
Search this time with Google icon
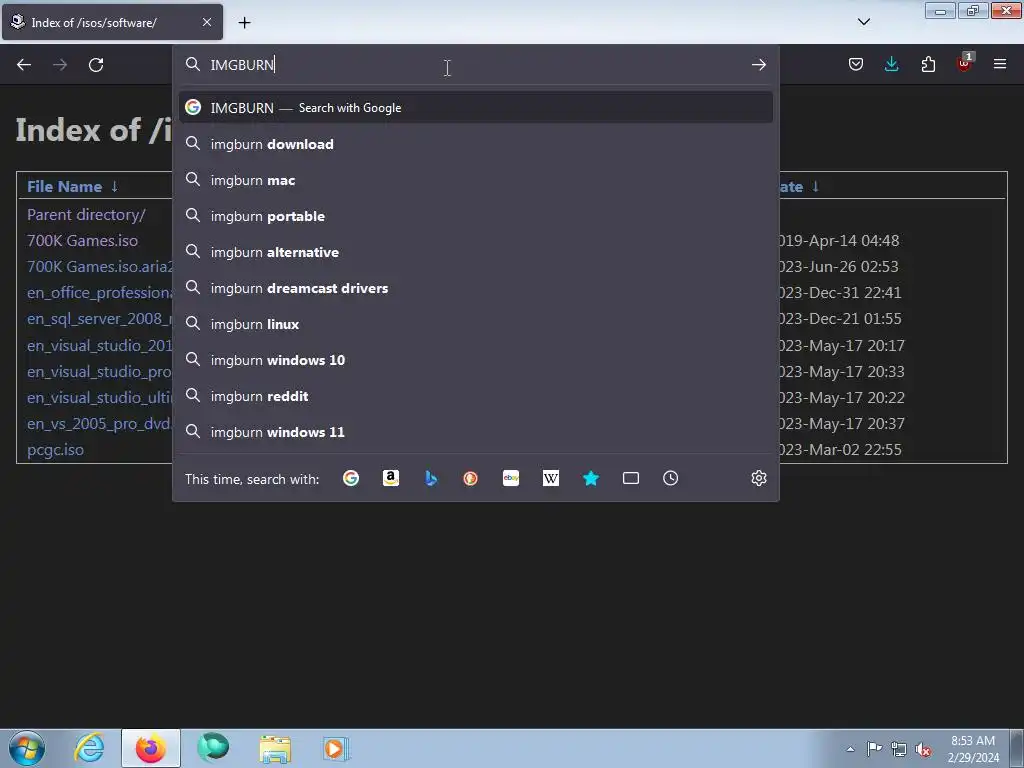[x=351, y=479]
